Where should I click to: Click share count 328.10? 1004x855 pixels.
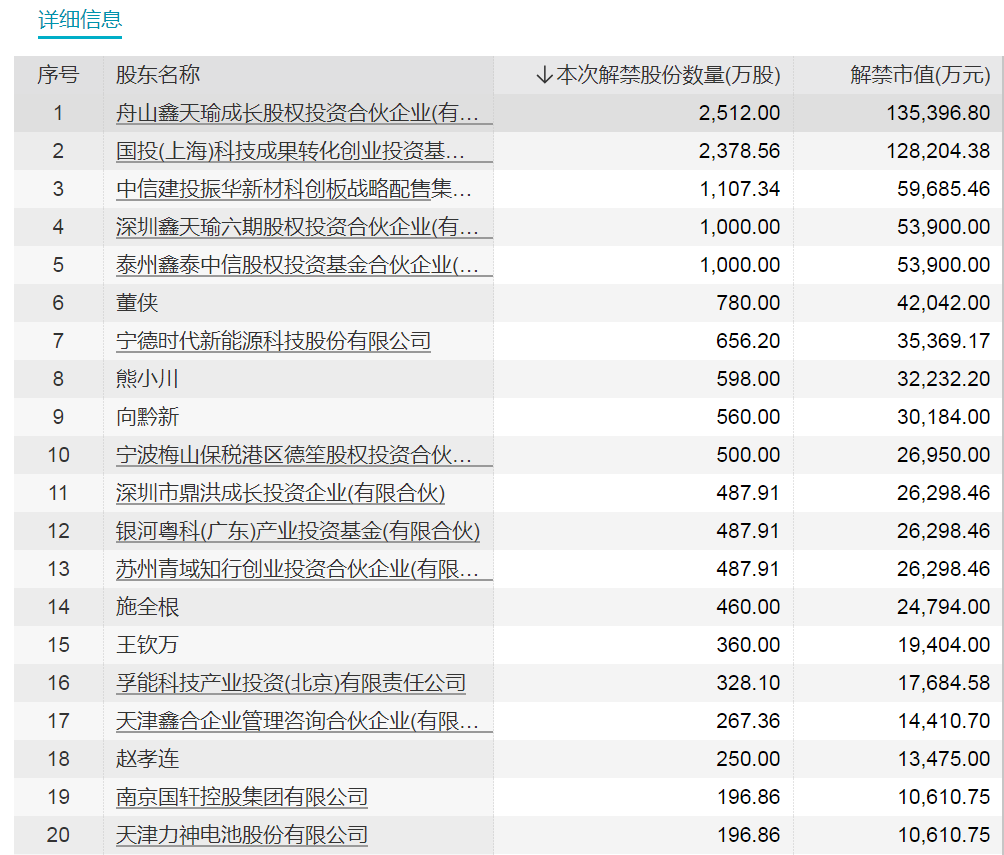pyautogui.click(x=749, y=683)
